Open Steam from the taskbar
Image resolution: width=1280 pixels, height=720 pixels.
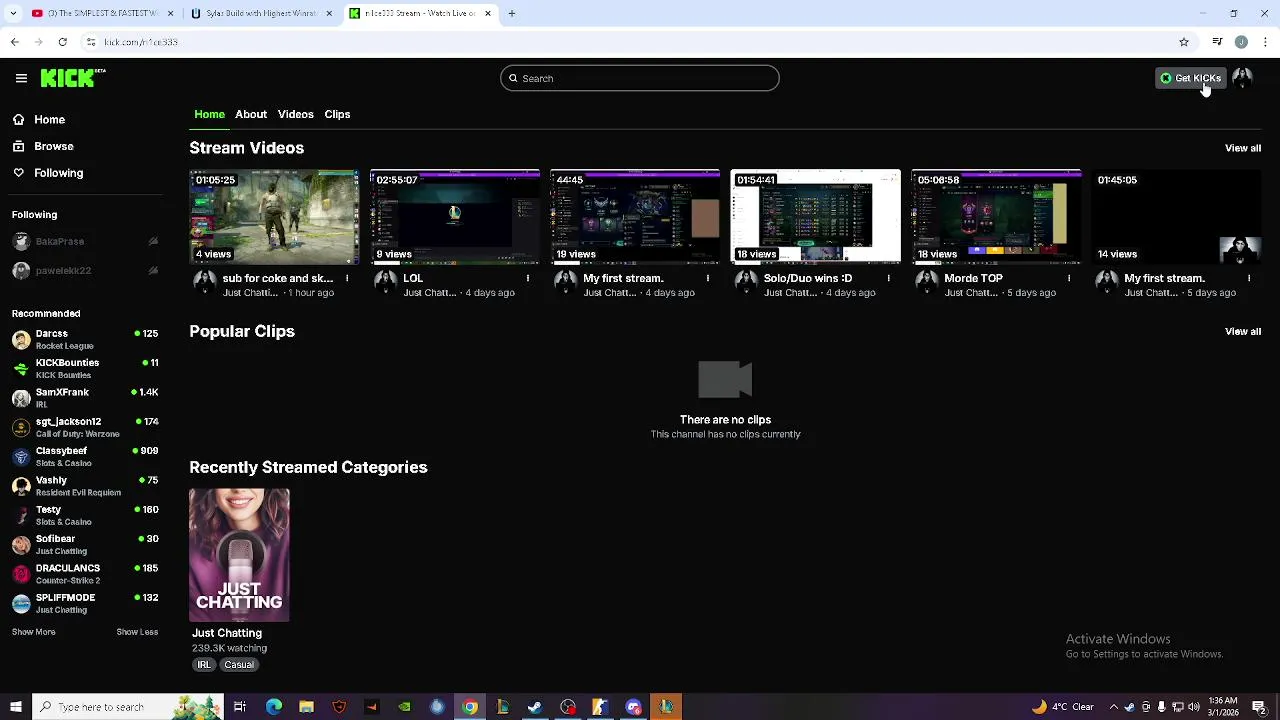535,707
